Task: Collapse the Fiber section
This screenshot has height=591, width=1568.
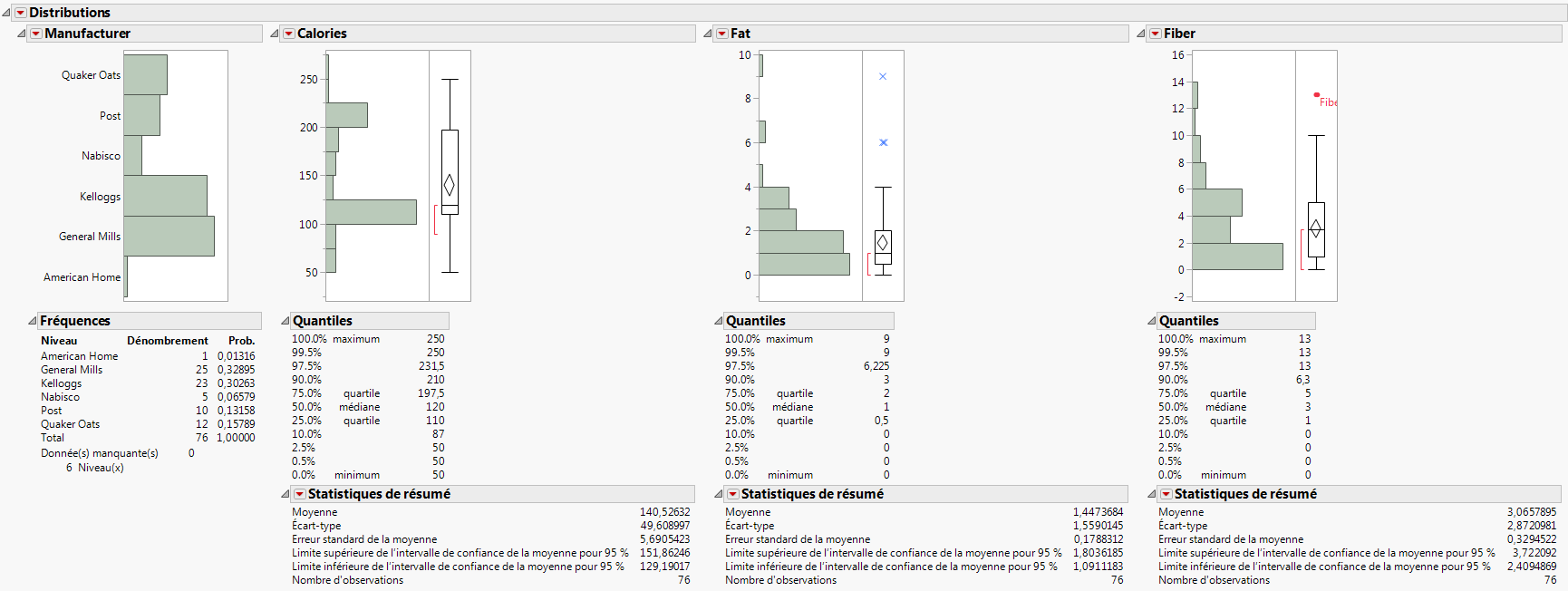Action: click(1141, 34)
